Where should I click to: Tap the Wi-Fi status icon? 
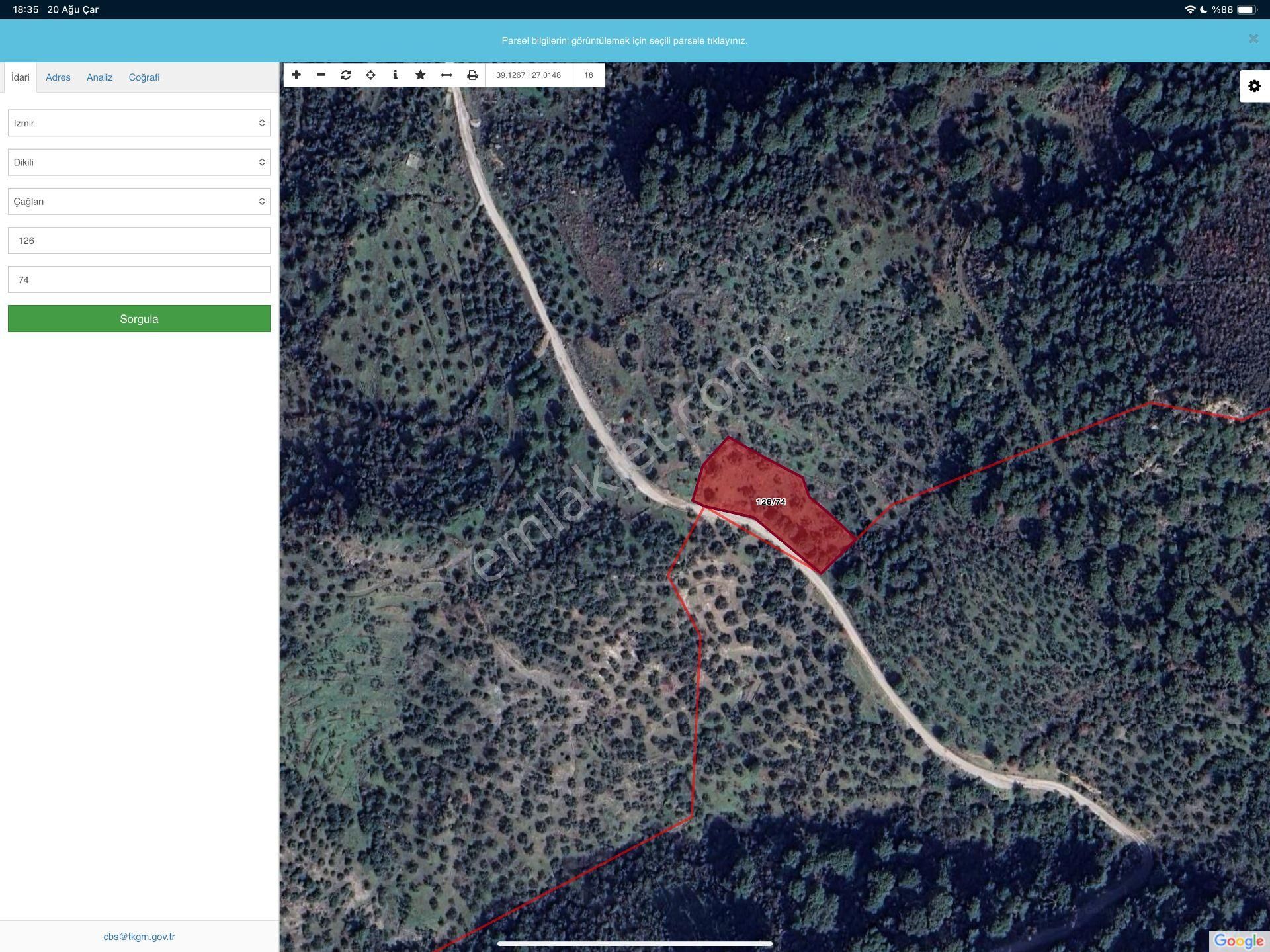[1190, 9]
